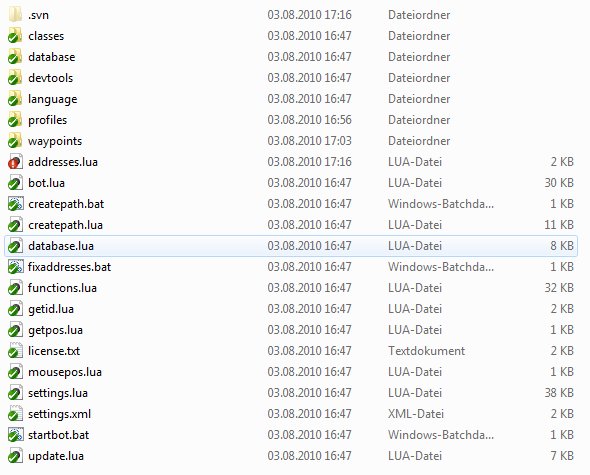This screenshot has height=475, width=590.
Task: Click the functions.lua file icon
Action: click(x=15, y=288)
